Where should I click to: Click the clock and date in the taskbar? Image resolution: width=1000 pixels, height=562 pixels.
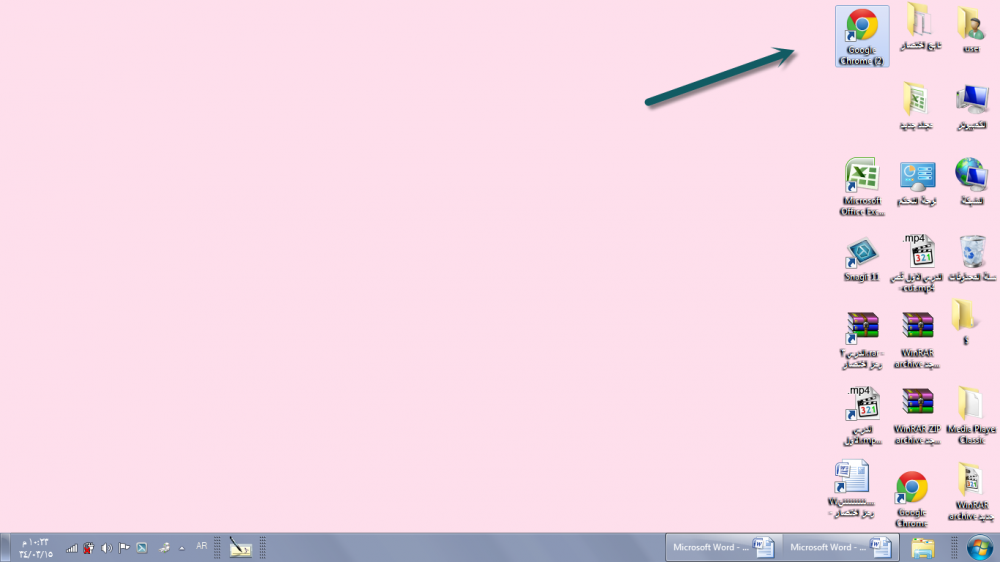click(37, 547)
